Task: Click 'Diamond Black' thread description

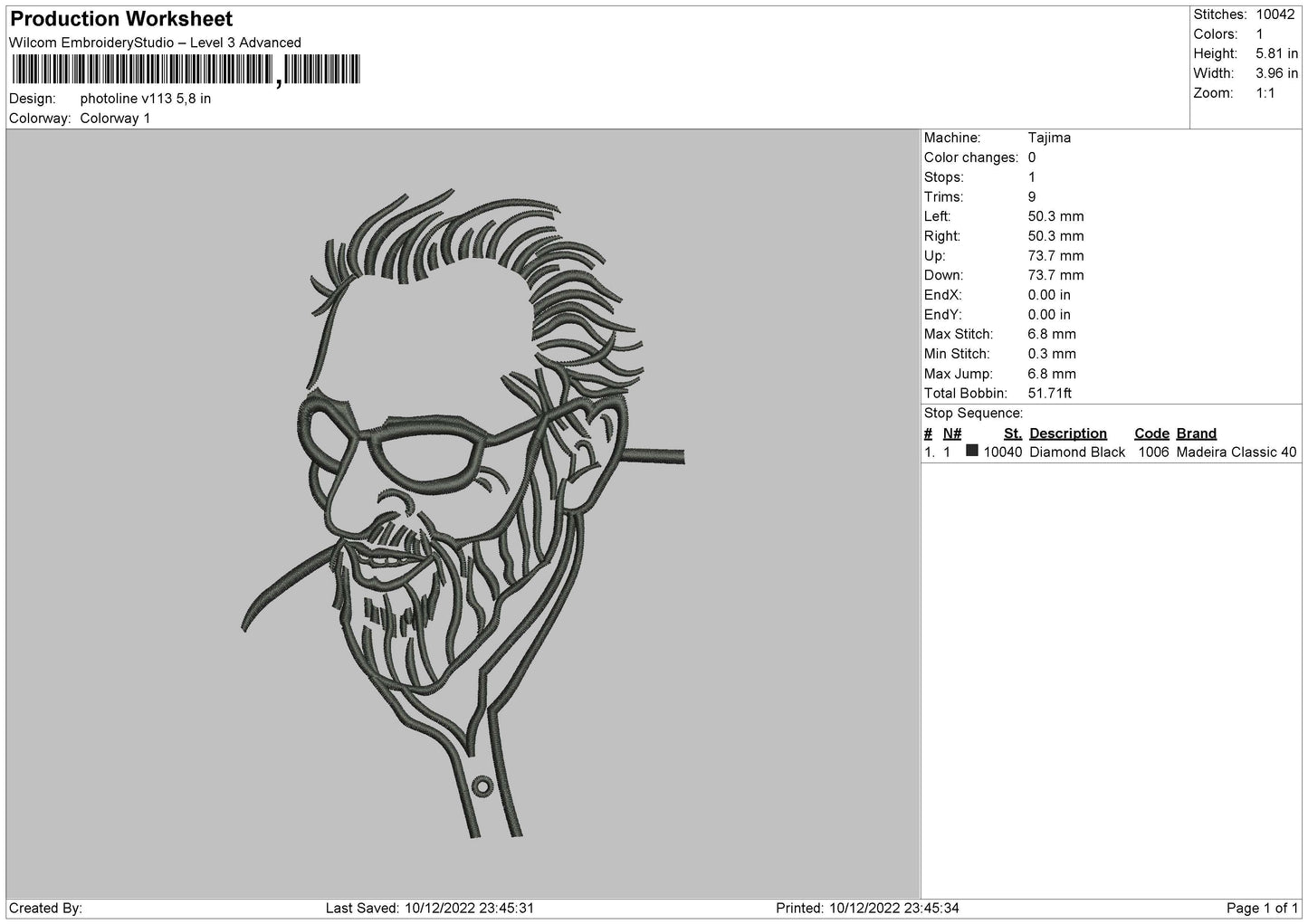Action: tap(1077, 452)
